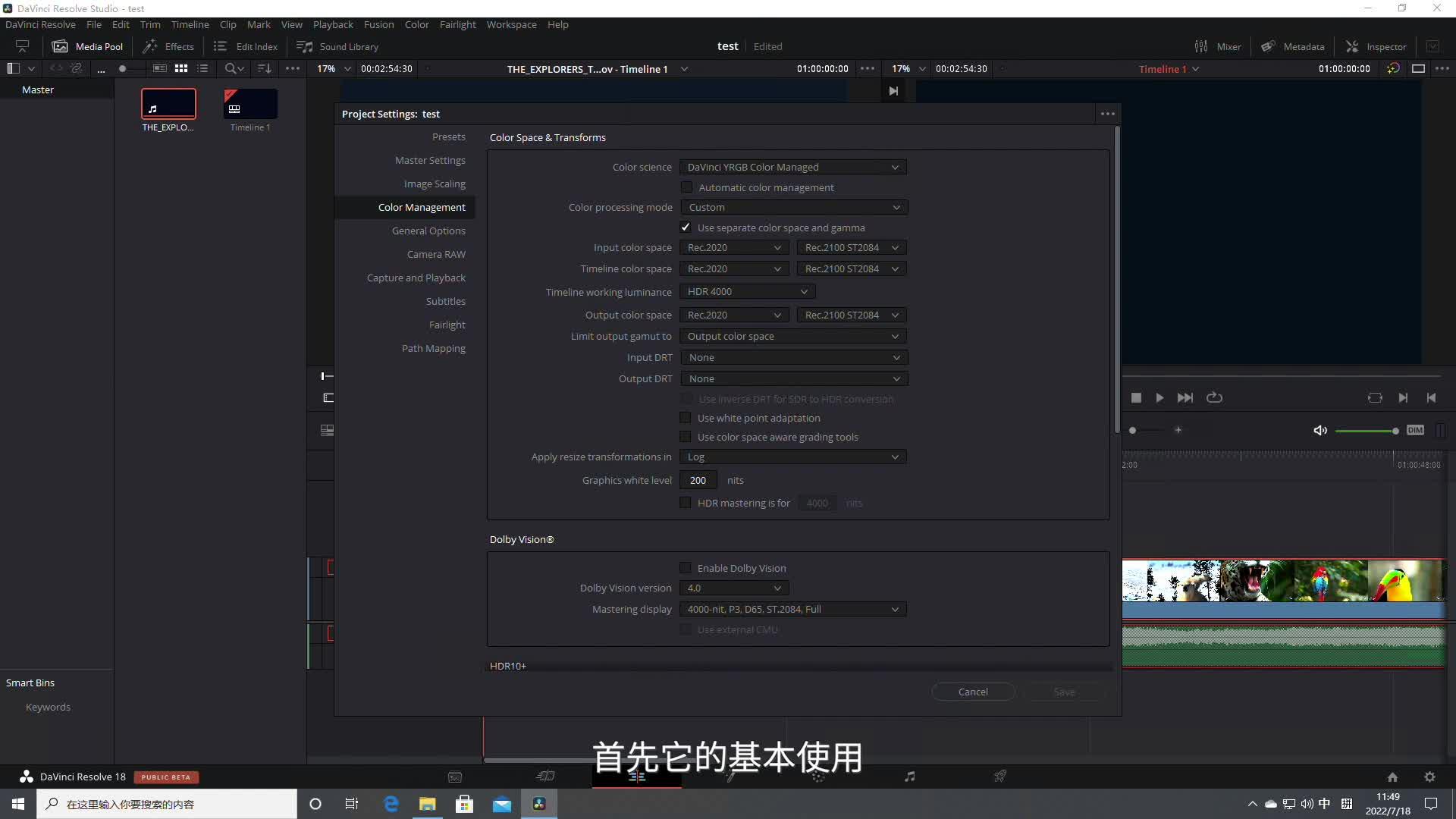Open project settings gear icon
The height and width of the screenshot is (819, 1456).
coord(1429,777)
